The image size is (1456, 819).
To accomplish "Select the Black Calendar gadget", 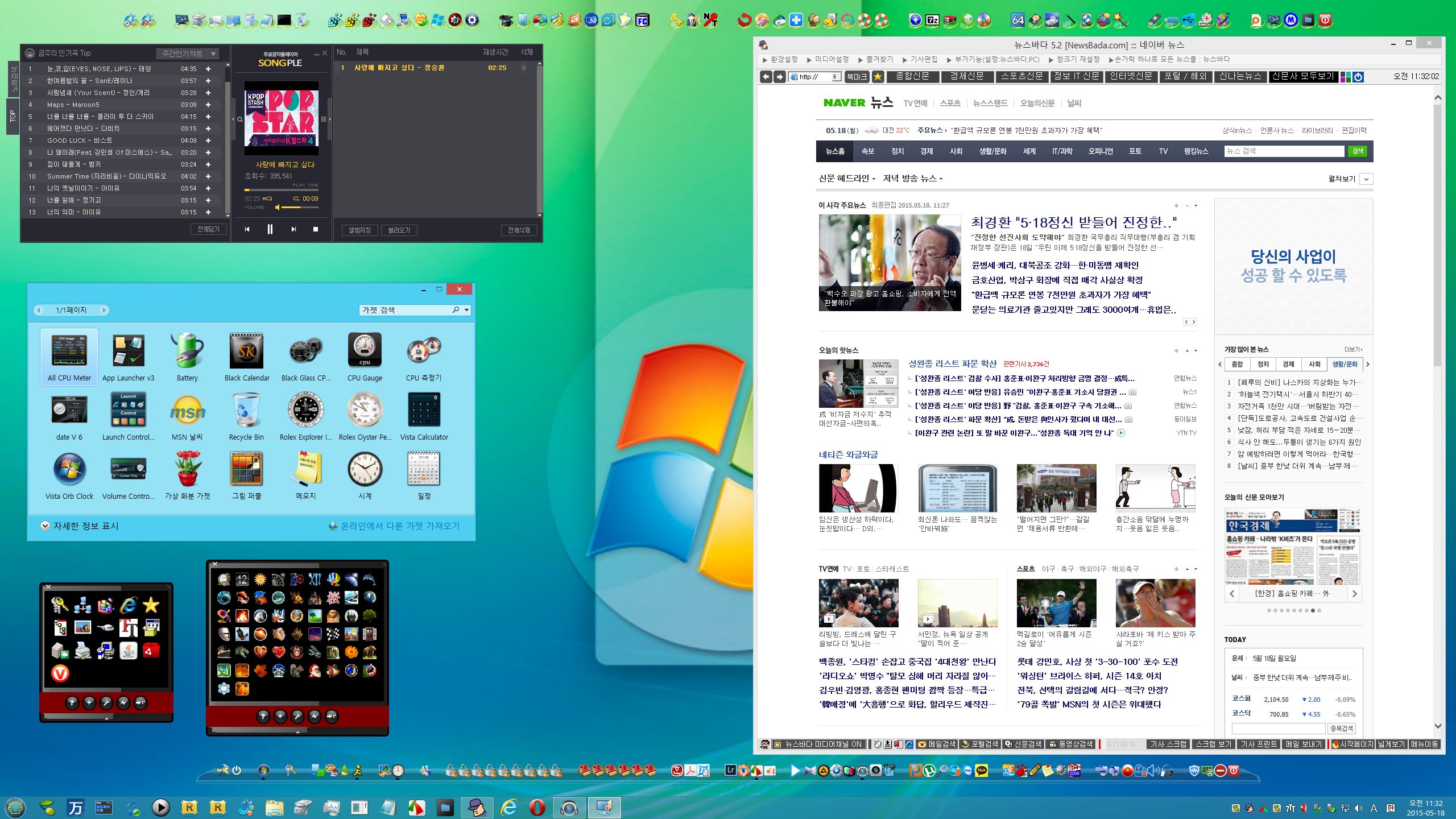I will coord(247,357).
